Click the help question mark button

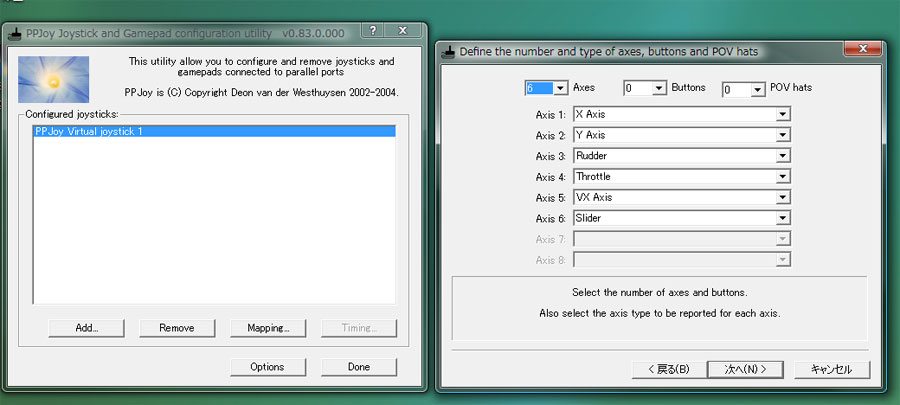(372, 31)
